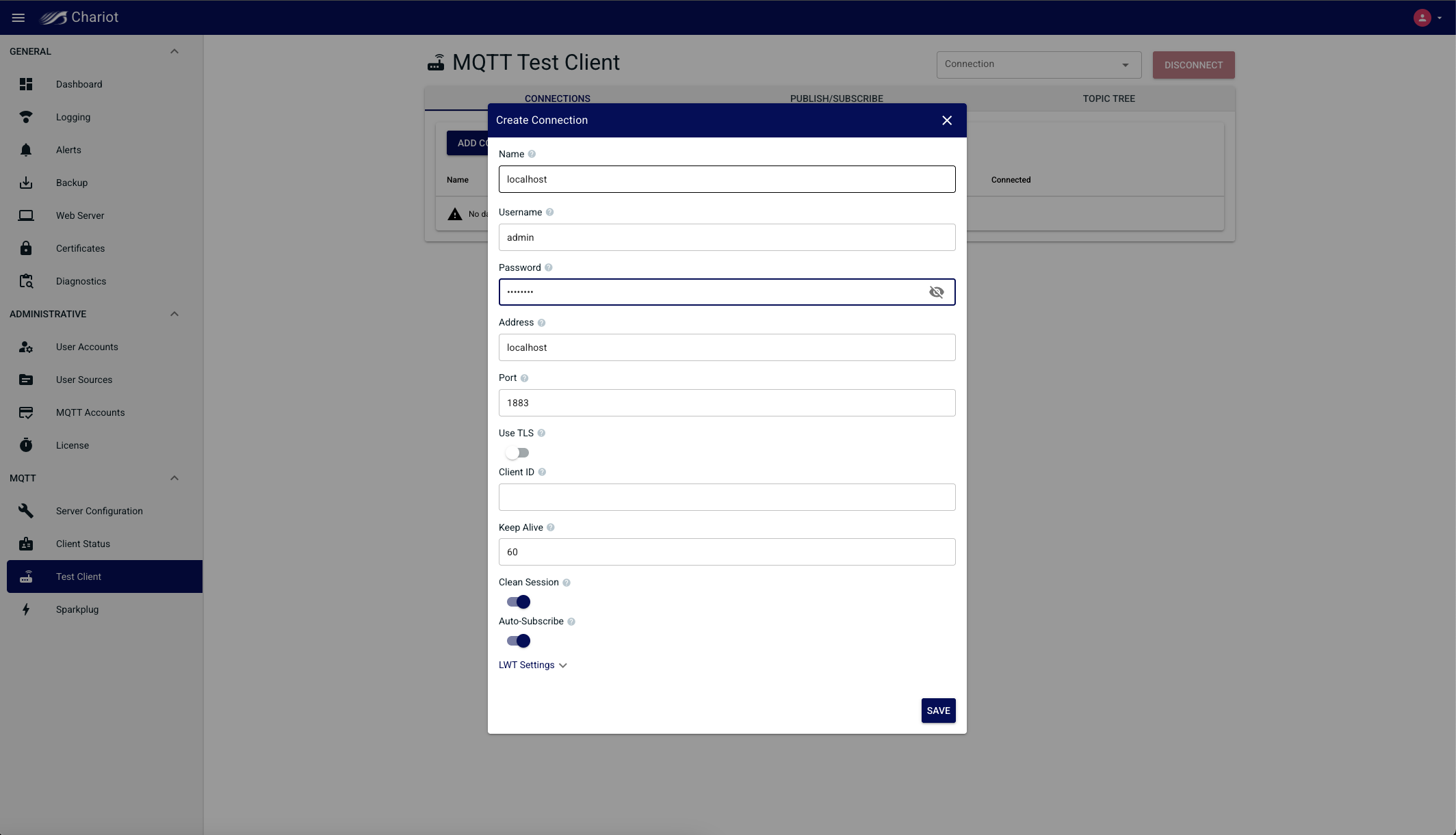Click help icon next to Client ID
The height and width of the screenshot is (835, 1456).
tap(542, 473)
